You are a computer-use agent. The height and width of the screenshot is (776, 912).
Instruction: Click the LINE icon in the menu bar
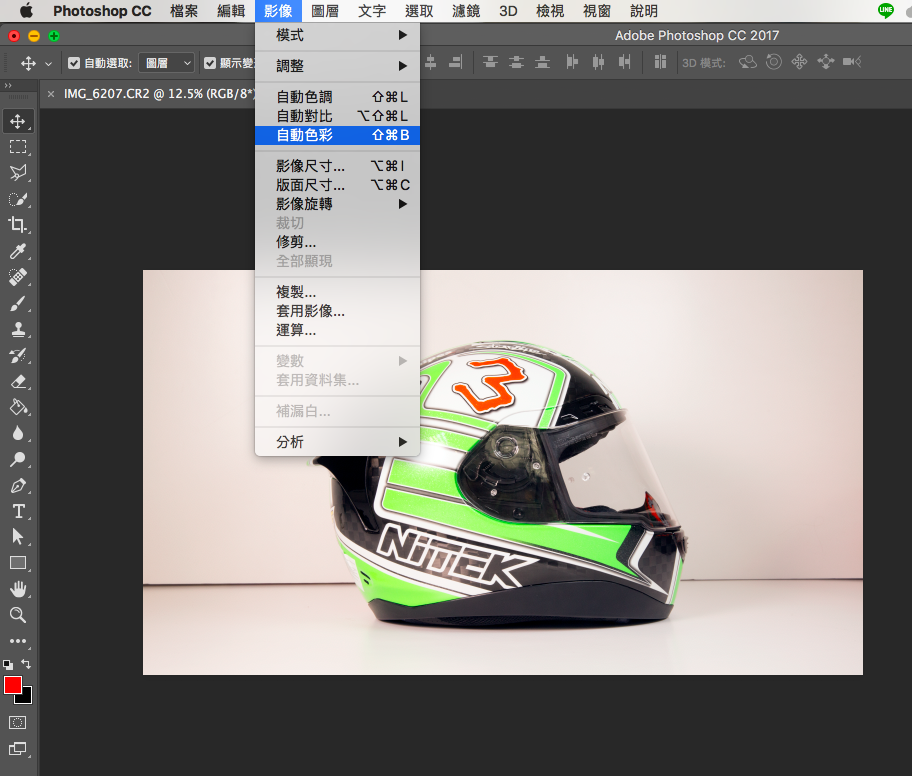pos(886,10)
